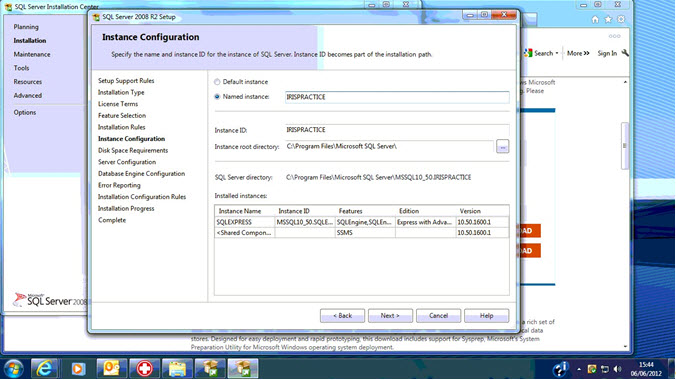Browse for instance root directory (… button)
The image size is (676, 380).
point(502,147)
